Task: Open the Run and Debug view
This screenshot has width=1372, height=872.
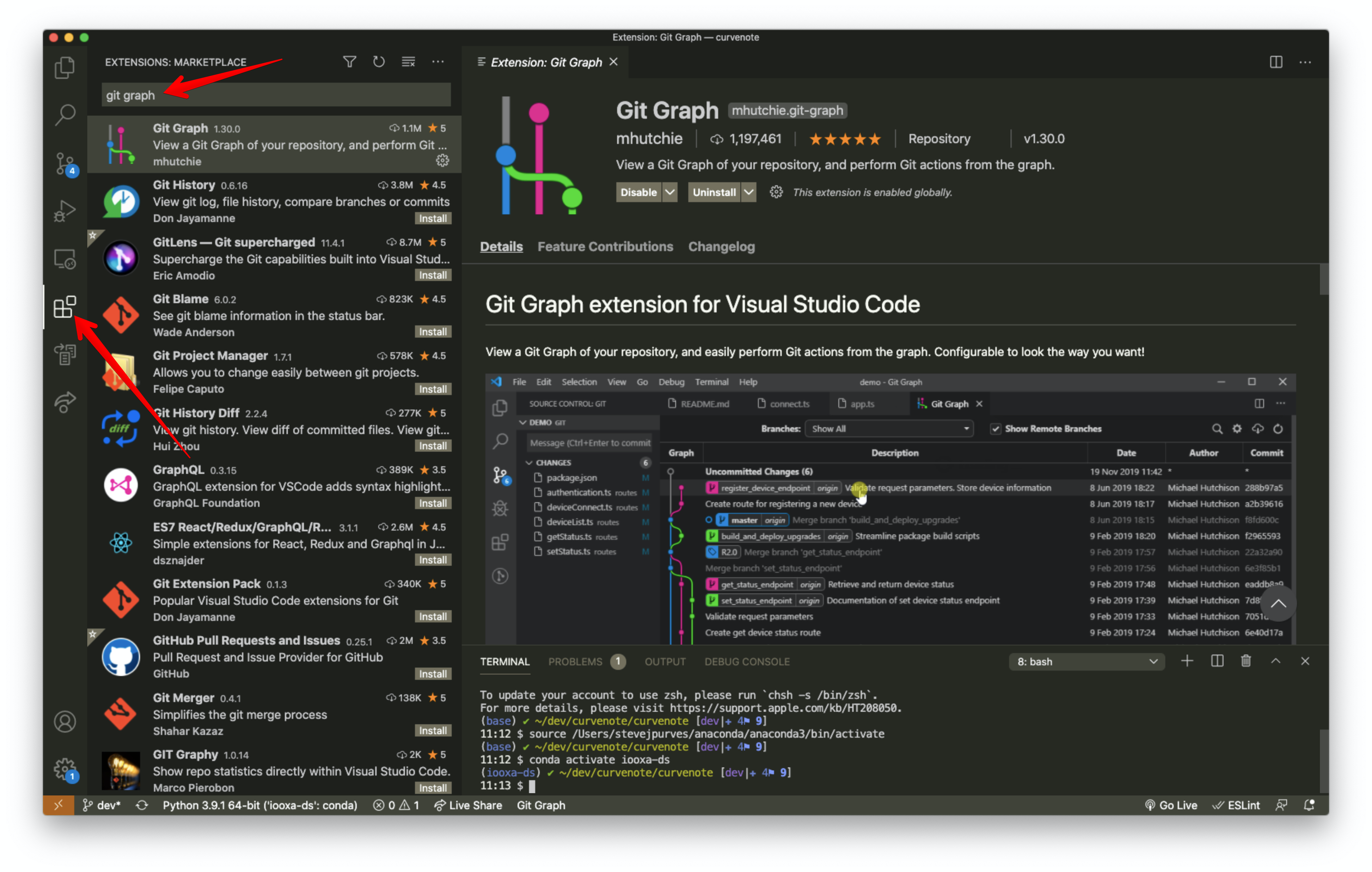Action: pyautogui.click(x=65, y=211)
